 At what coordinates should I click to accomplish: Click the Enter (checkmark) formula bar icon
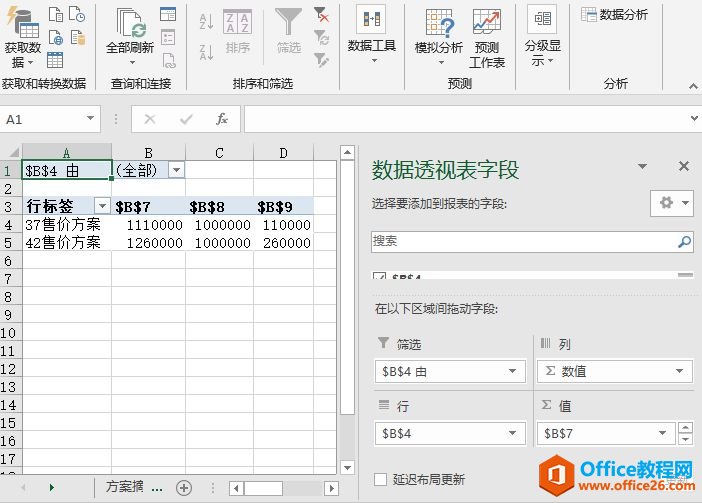click(186, 119)
